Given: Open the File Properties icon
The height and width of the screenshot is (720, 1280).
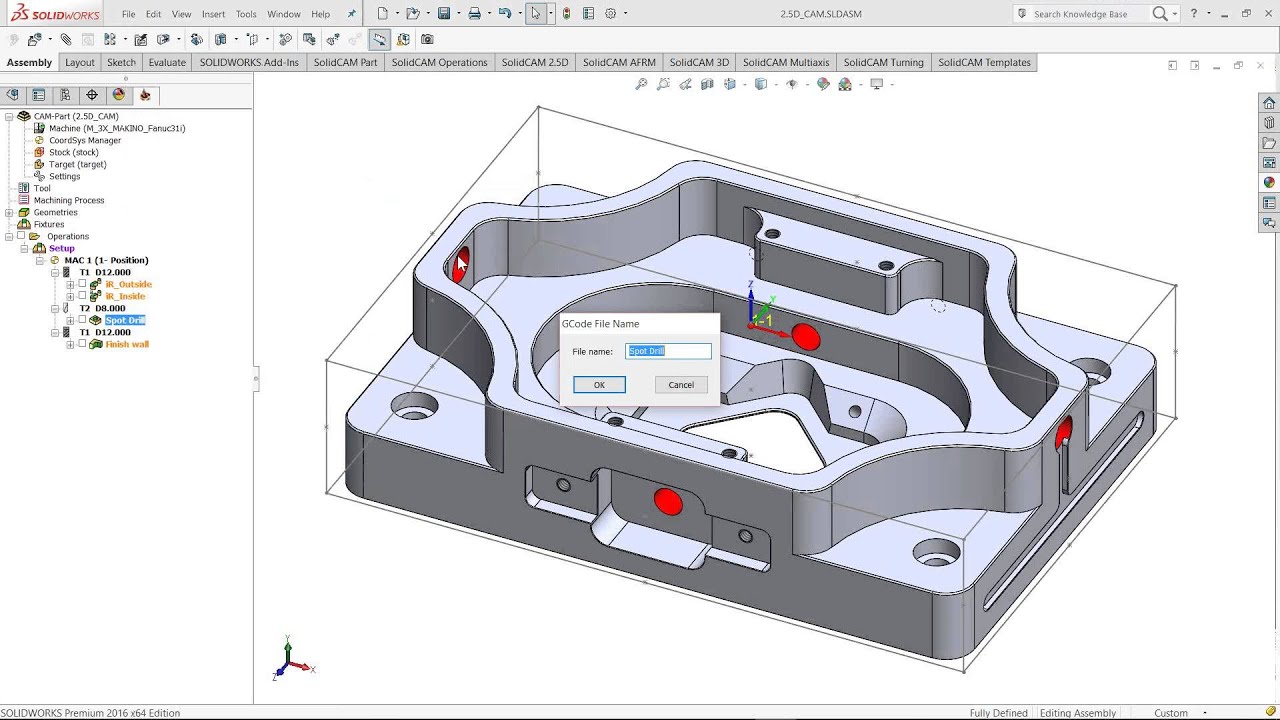Looking at the screenshot, I should [588, 14].
